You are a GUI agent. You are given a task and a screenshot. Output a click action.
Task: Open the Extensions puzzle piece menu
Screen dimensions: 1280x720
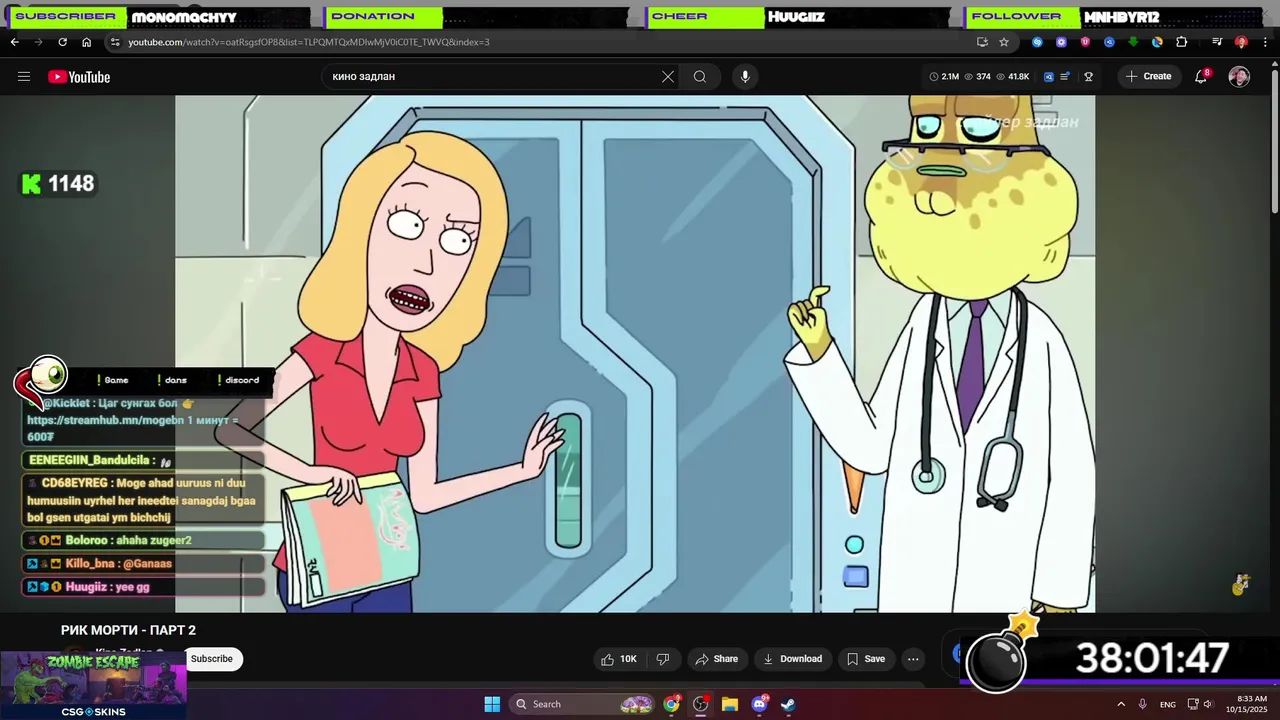pos(1181,42)
